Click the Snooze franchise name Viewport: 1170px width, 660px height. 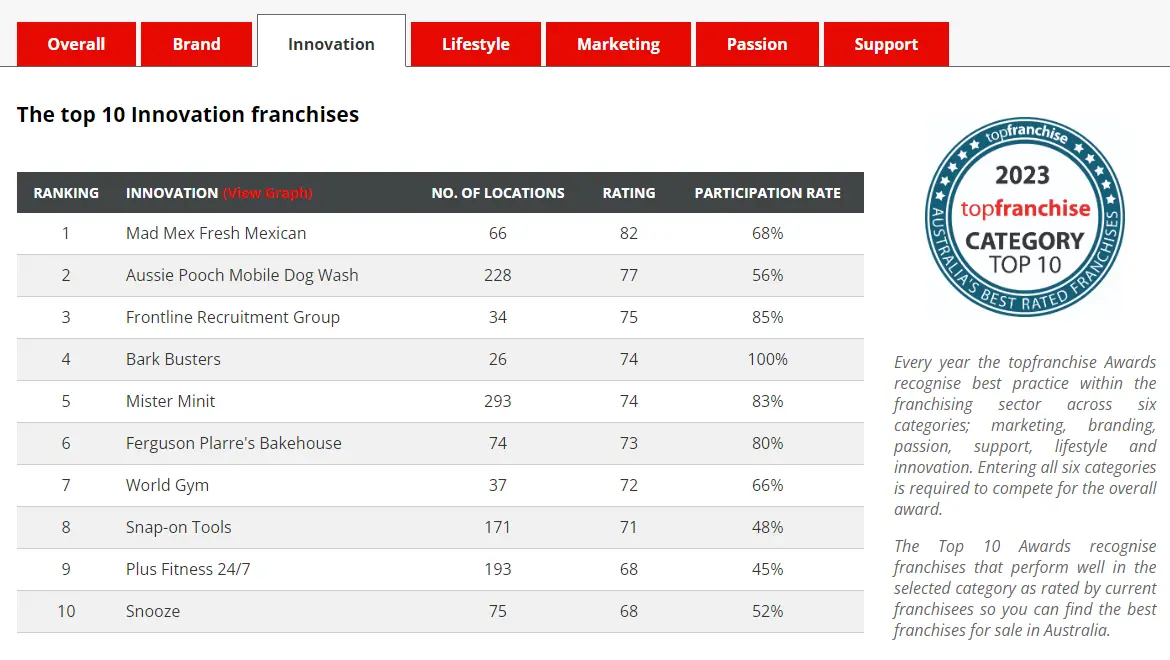(x=152, y=611)
